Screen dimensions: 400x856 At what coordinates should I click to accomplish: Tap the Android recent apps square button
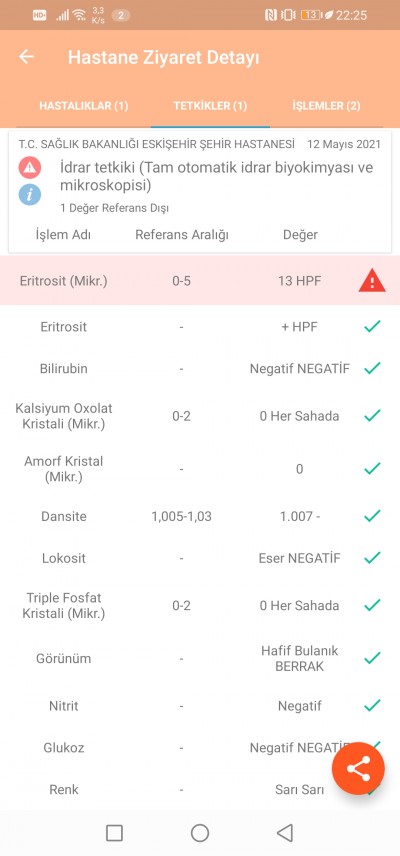[x=114, y=833]
